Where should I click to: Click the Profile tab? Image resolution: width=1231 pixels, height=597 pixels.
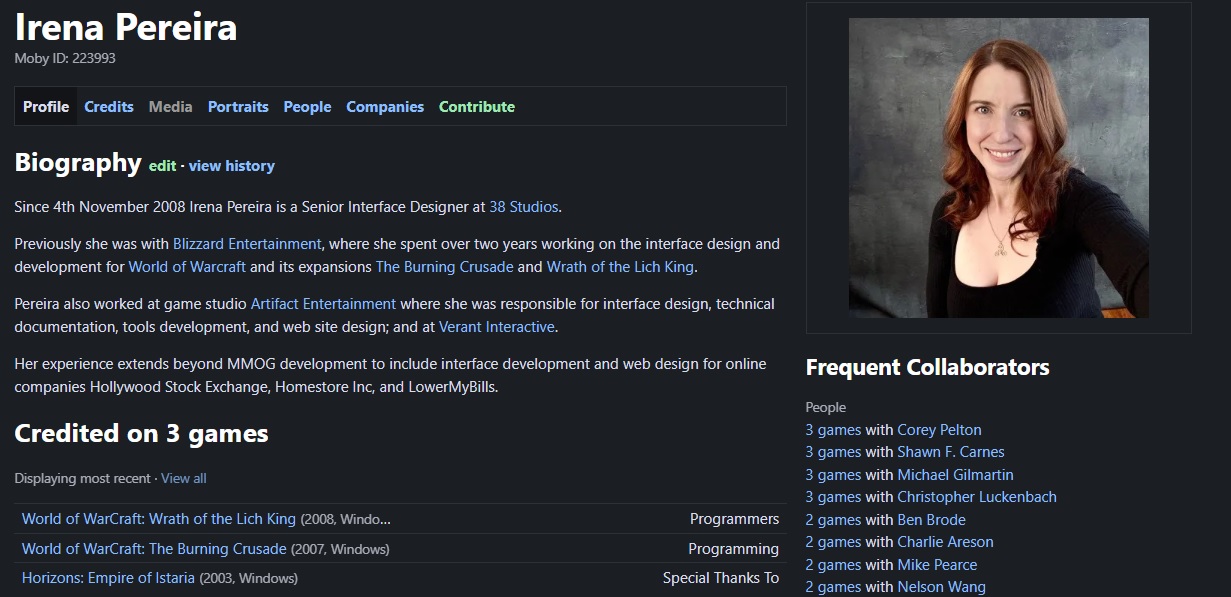point(46,107)
